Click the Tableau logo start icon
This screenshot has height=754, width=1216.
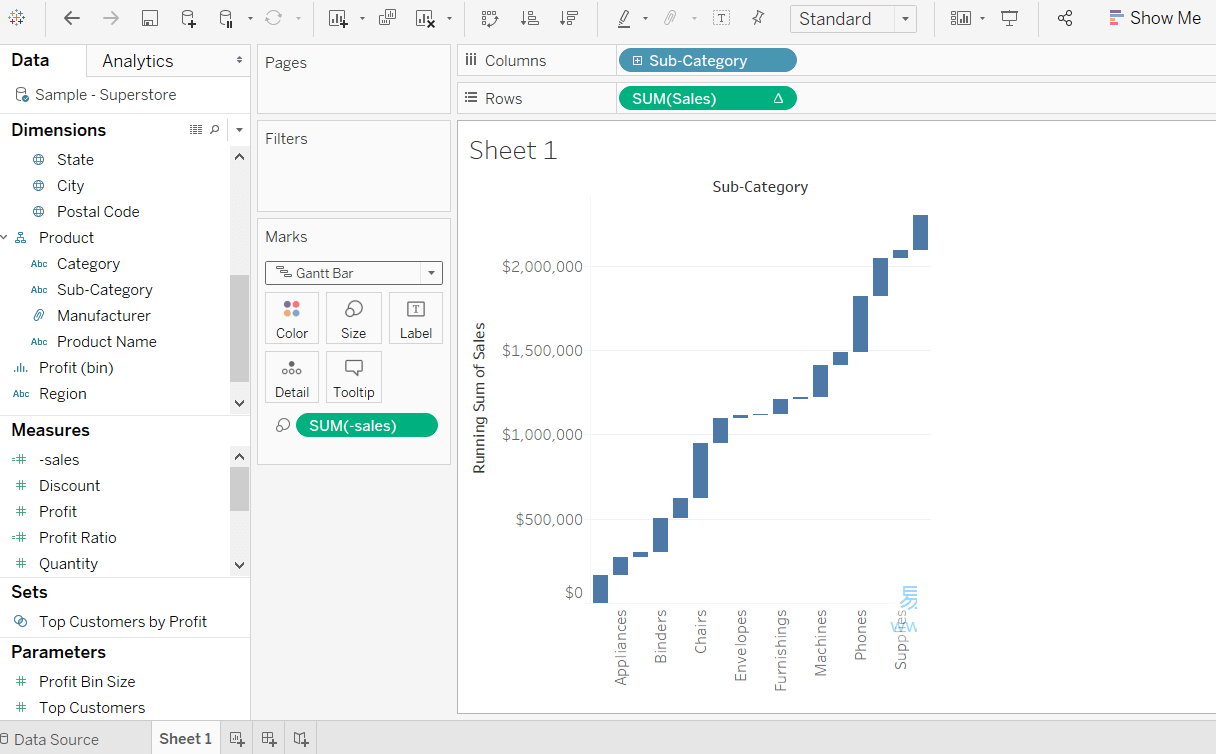click(17, 18)
